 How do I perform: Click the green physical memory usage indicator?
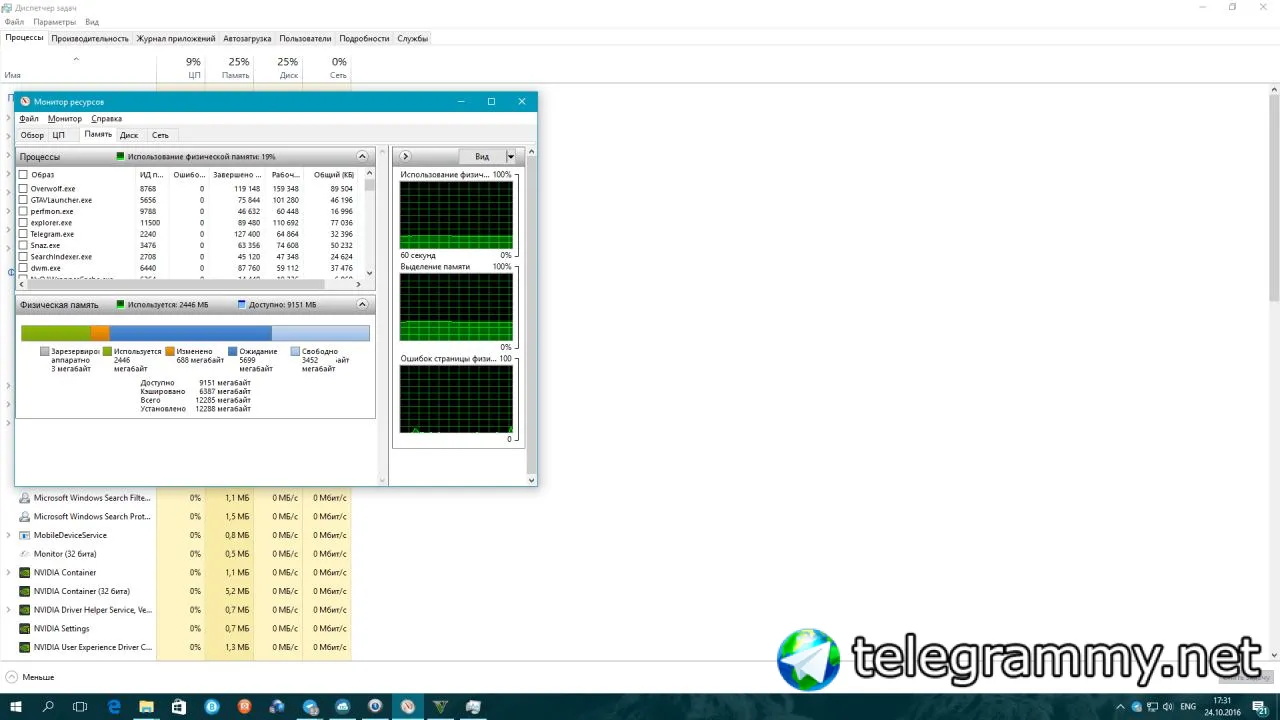(x=121, y=157)
